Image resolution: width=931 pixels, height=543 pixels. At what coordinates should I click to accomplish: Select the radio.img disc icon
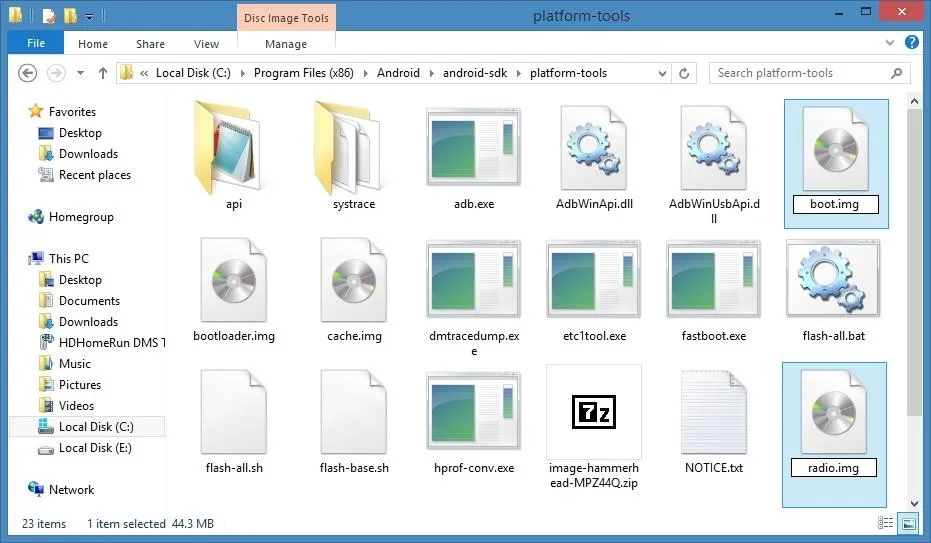point(834,412)
